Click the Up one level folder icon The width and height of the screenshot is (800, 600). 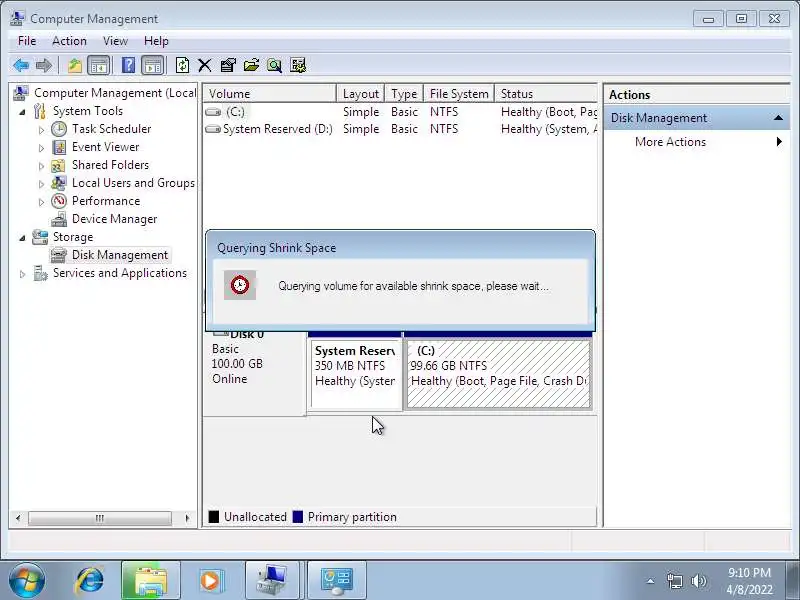pyautogui.click(x=75, y=65)
